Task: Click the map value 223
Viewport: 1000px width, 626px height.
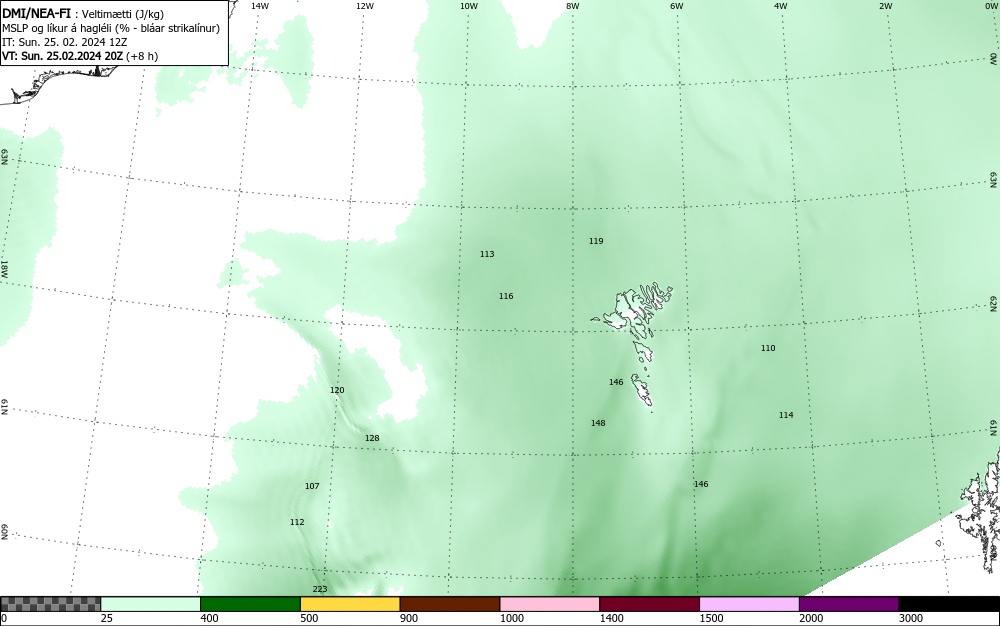Action: pyautogui.click(x=320, y=589)
